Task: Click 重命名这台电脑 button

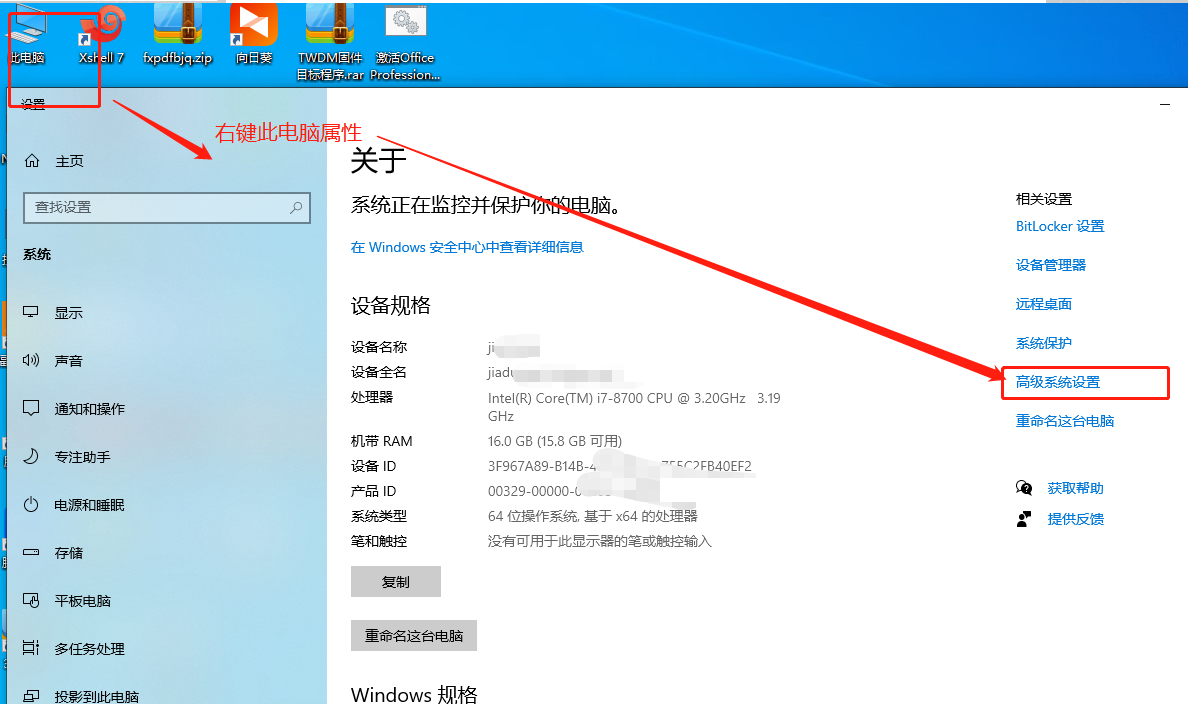Action: [x=413, y=635]
